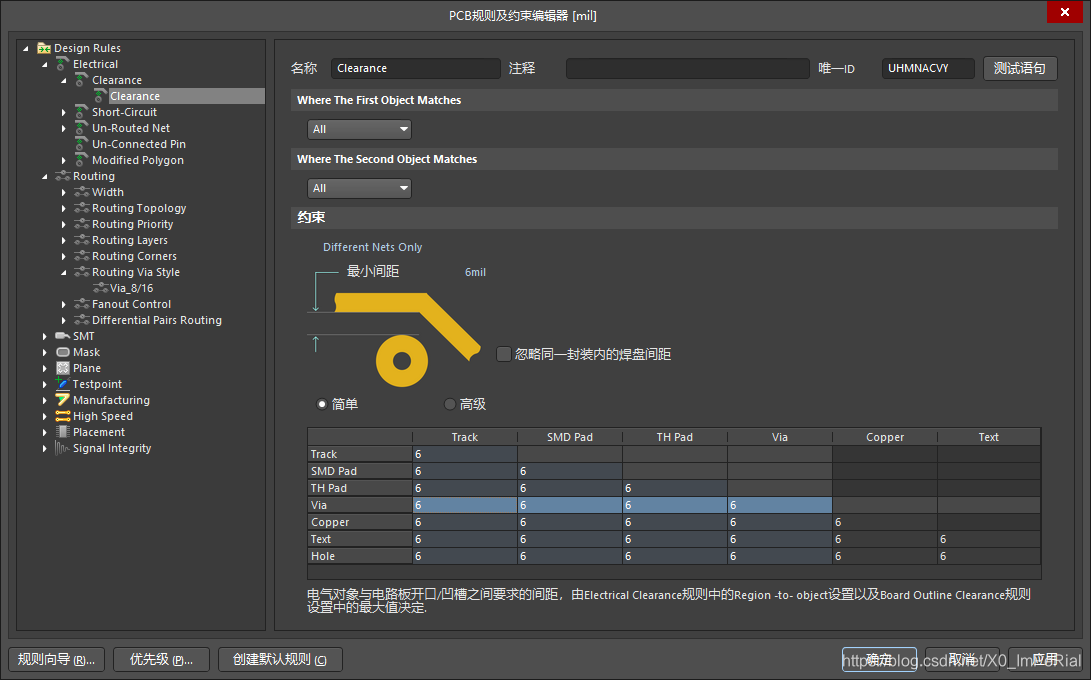Collapse the Routing Via Style node

tap(64, 272)
